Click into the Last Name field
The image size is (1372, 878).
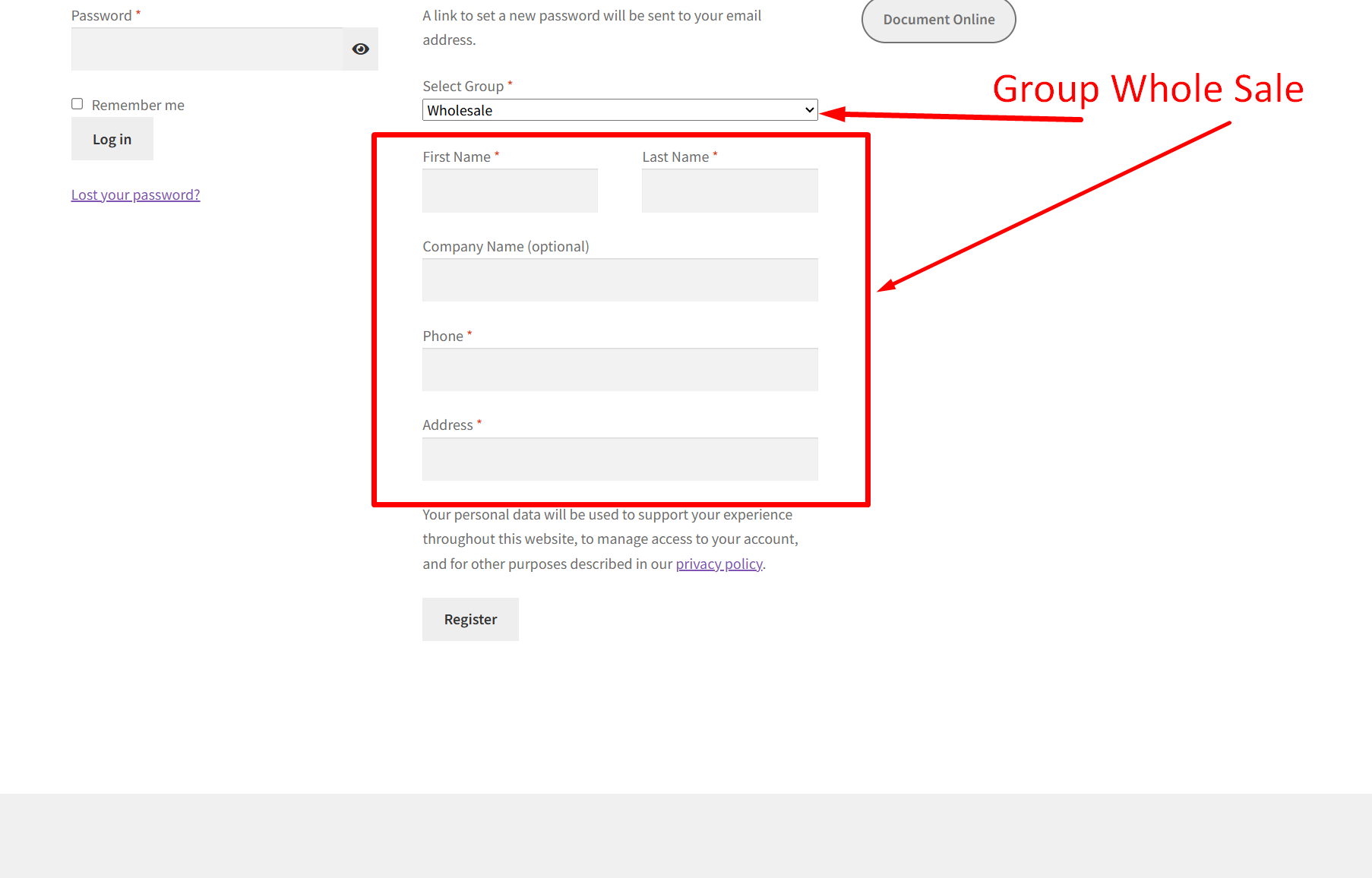pyautogui.click(x=729, y=191)
